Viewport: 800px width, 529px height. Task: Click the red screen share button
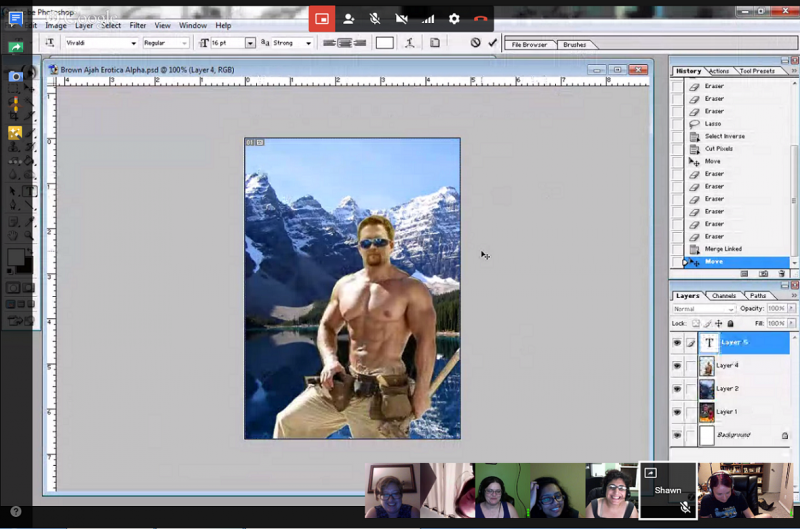321,18
